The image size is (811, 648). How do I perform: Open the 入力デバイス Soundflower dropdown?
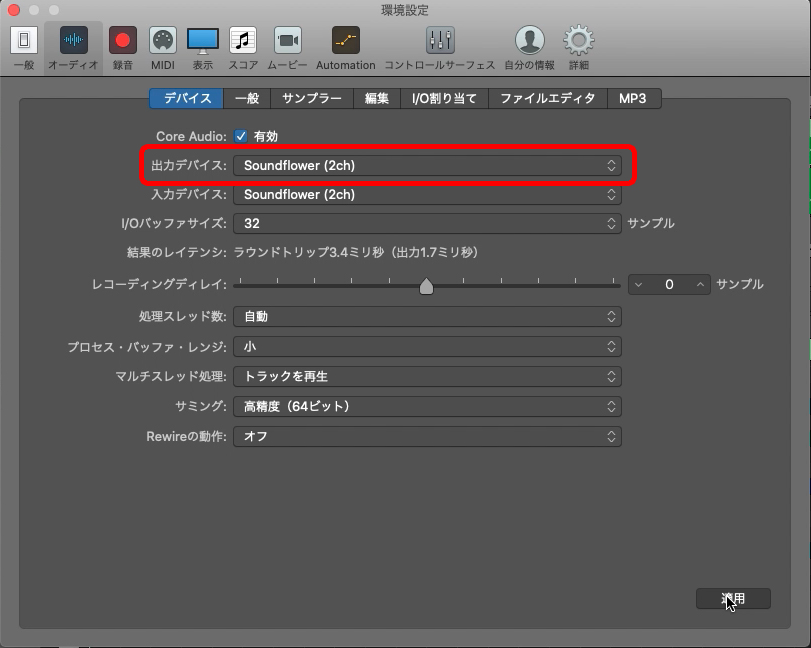(427, 194)
